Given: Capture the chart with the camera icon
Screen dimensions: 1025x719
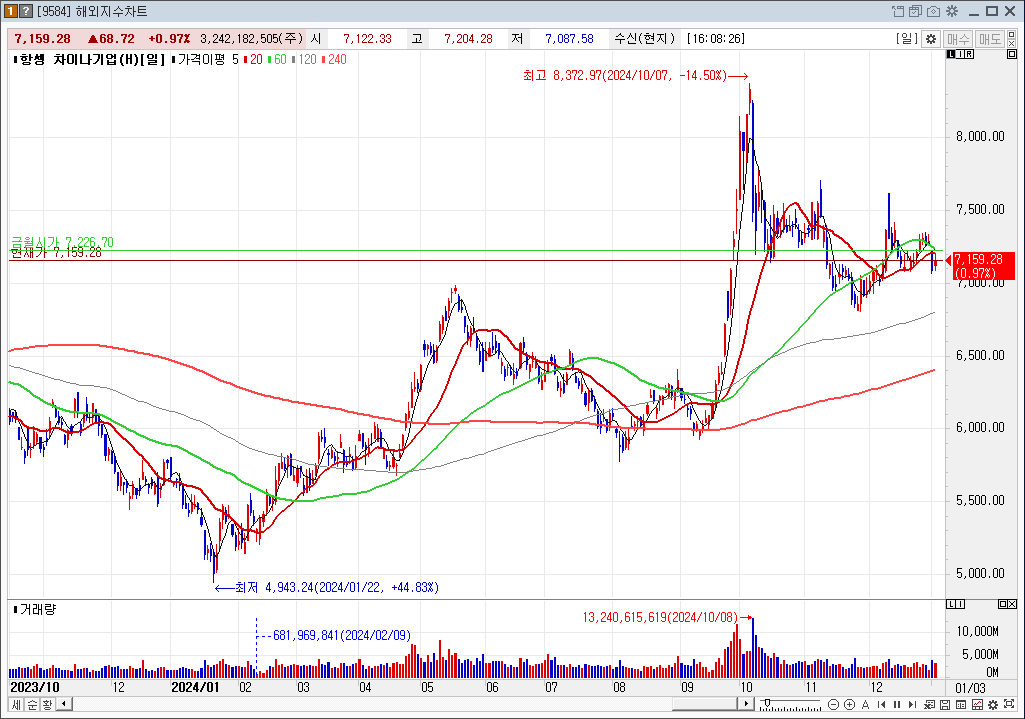Looking at the screenshot, I should point(933,11).
